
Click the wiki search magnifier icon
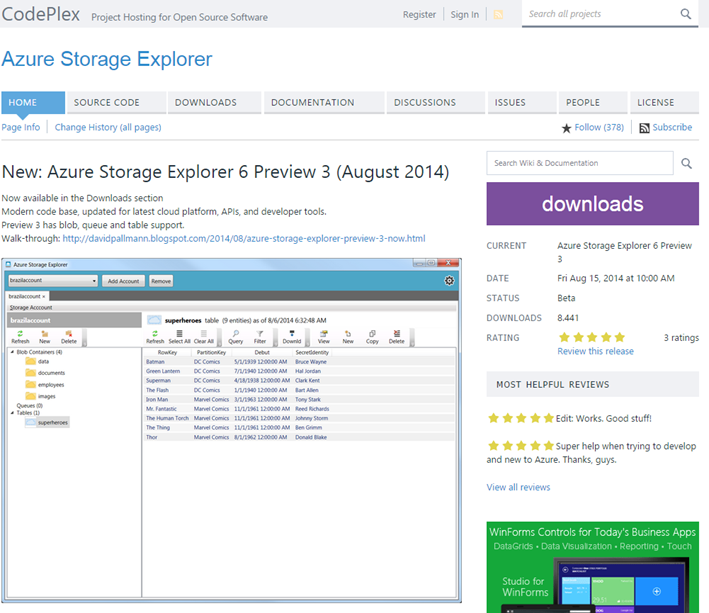pos(686,163)
